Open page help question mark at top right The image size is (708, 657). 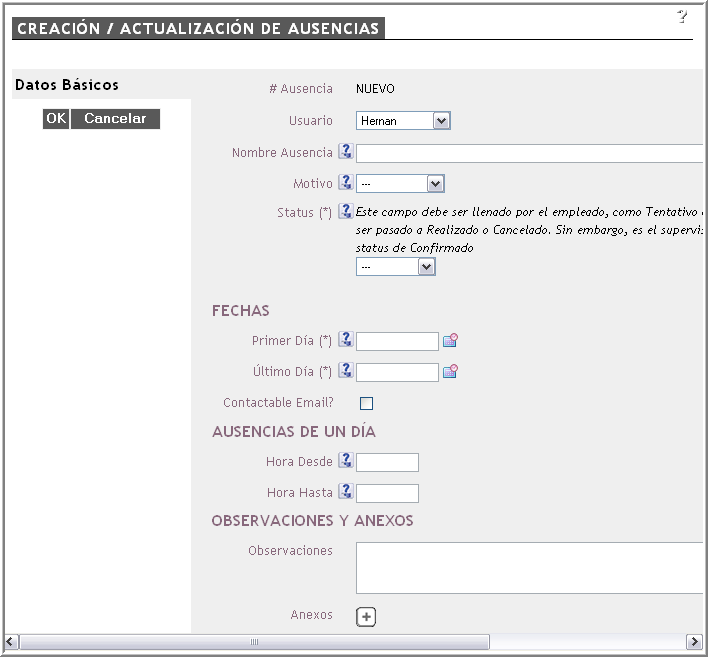(x=683, y=16)
